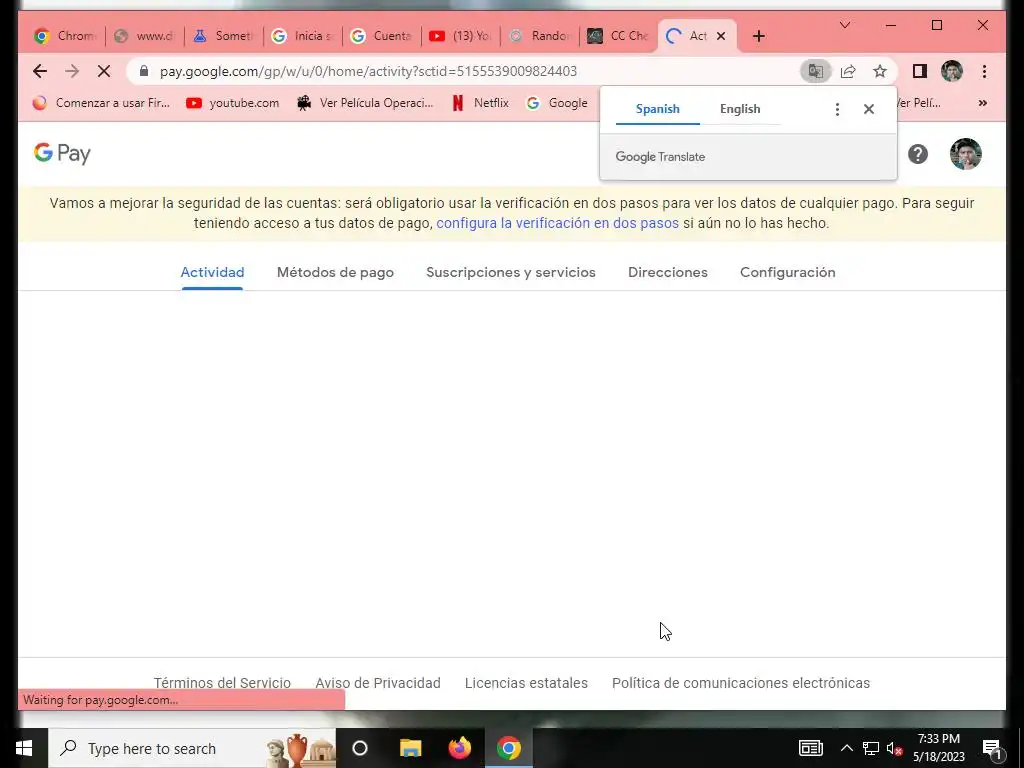This screenshot has width=1024, height=768.
Task: Switch to the Inicia s browser tab
Action: click(303, 36)
